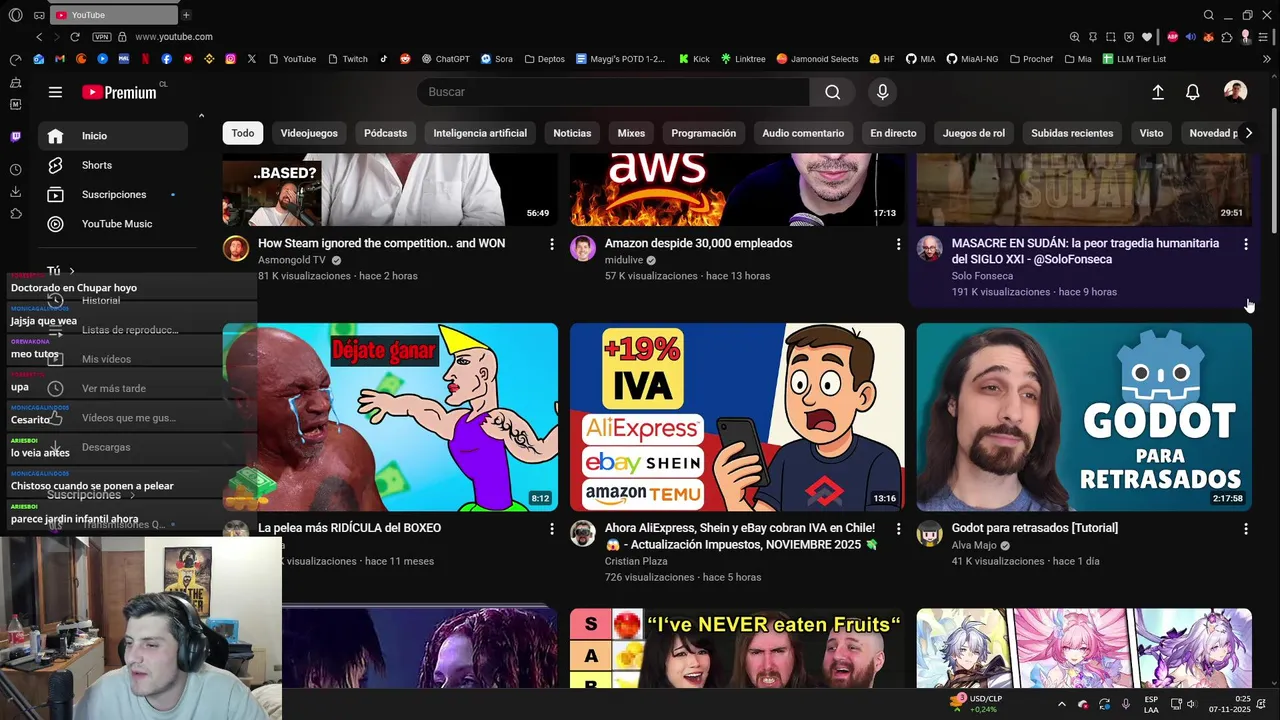Open the taskbar clock and date
Viewport: 1280px width, 720px height.
pos(1229,704)
